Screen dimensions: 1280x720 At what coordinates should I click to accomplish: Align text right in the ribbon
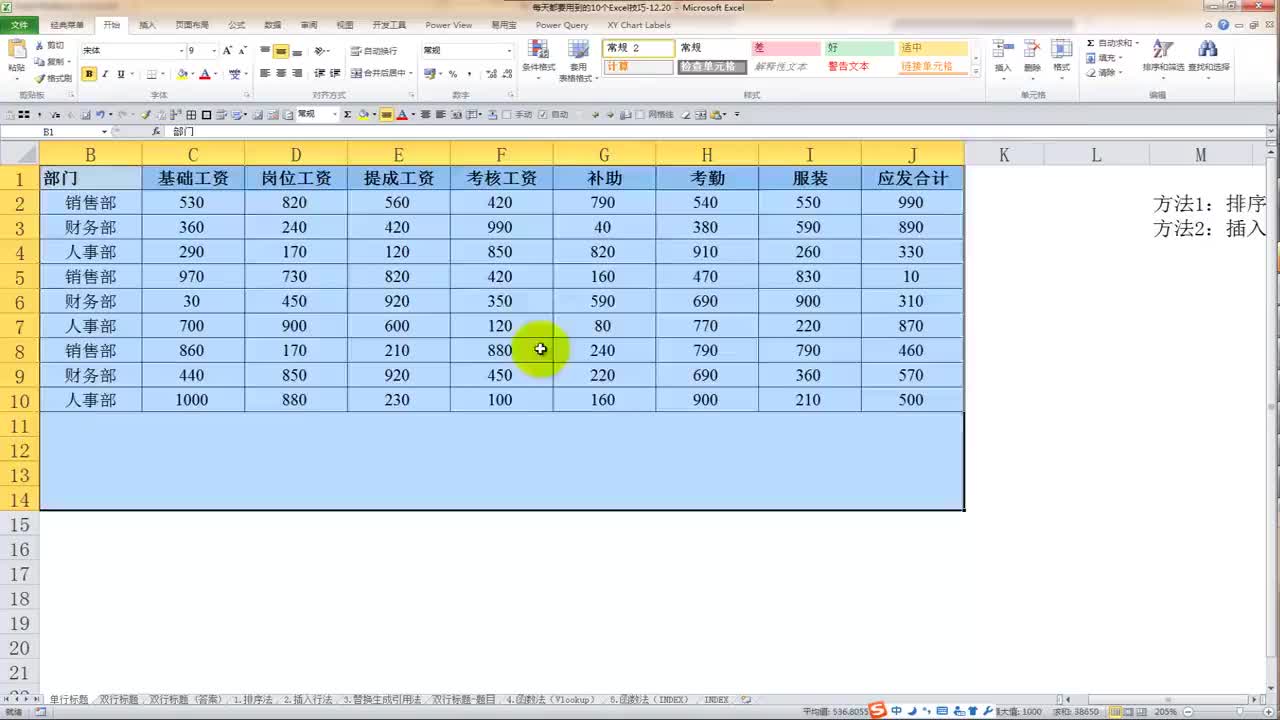(297, 73)
